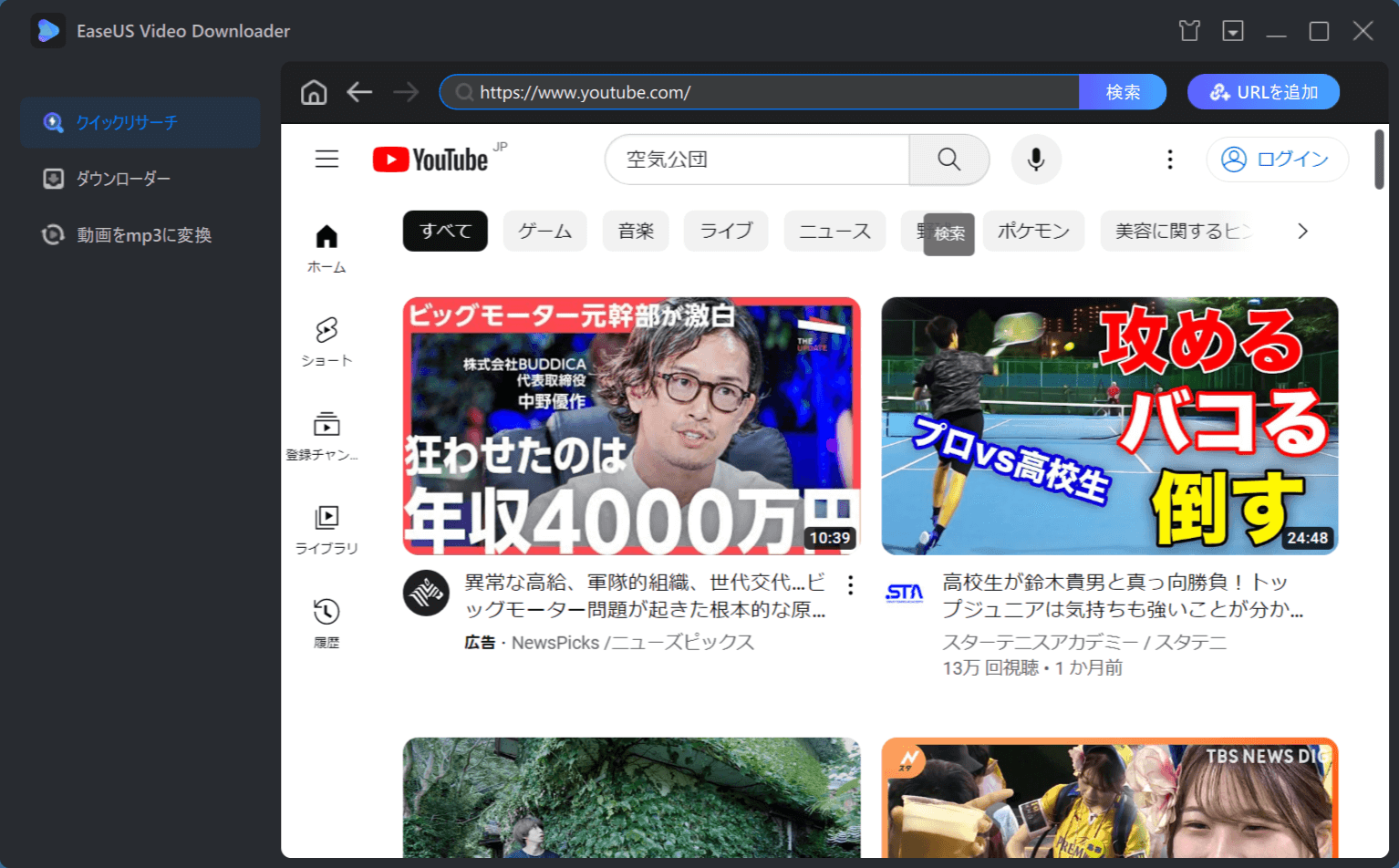The image size is (1399, 868).
Task: Focus the YouTube search box with 空気公団
Action: (x=758, y=160)
